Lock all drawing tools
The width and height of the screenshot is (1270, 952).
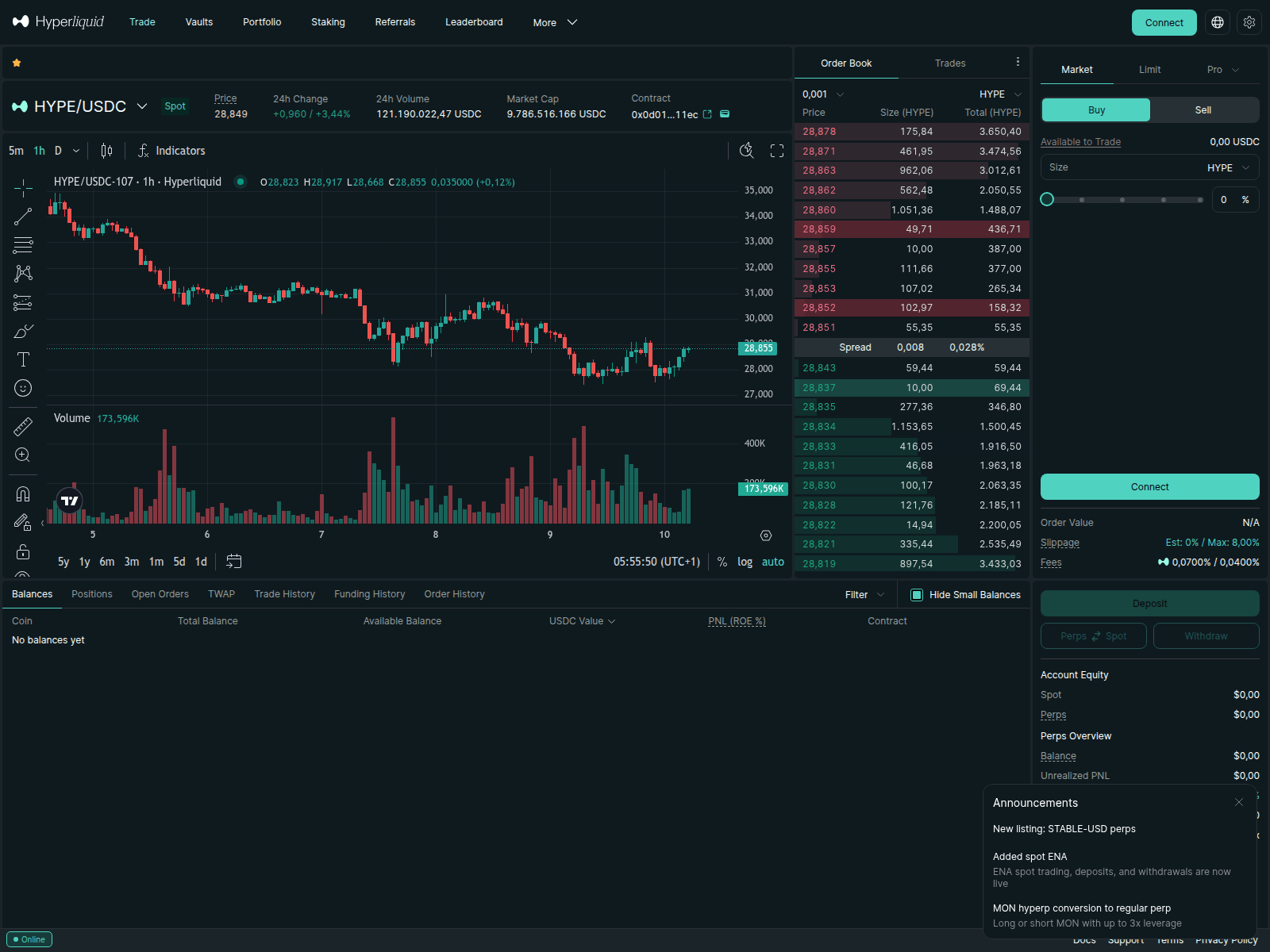[x=23, y=551]
